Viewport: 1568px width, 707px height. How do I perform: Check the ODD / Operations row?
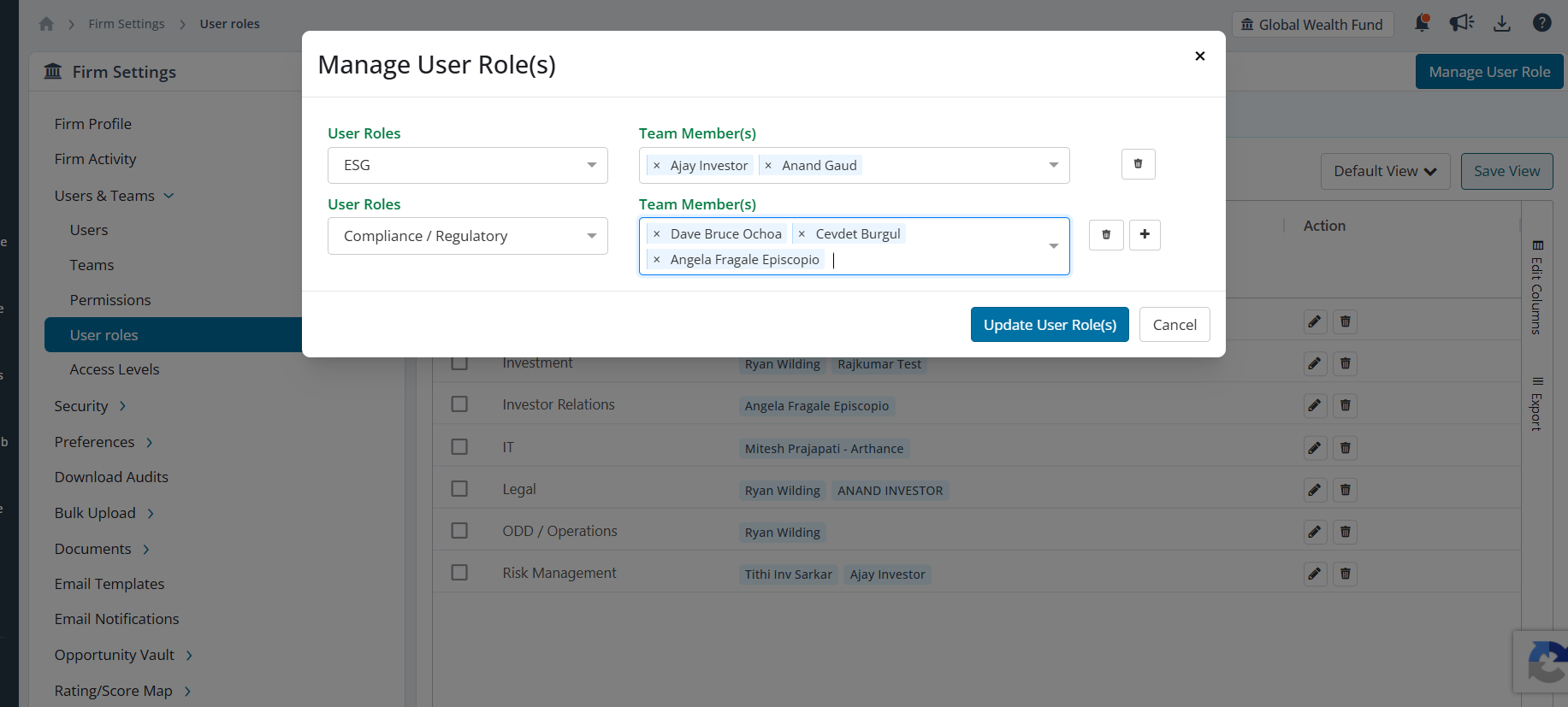(x=459, y=530)
